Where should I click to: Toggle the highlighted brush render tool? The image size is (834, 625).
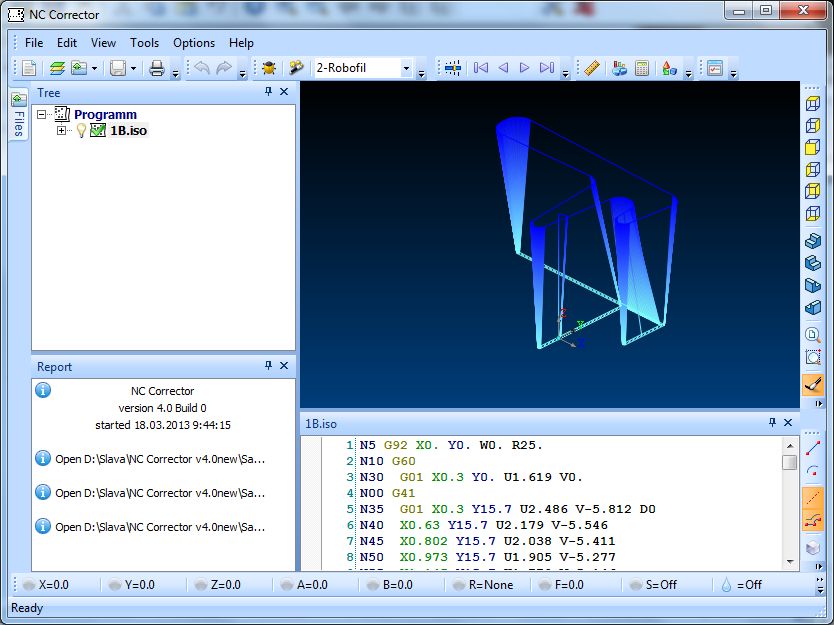812,384
